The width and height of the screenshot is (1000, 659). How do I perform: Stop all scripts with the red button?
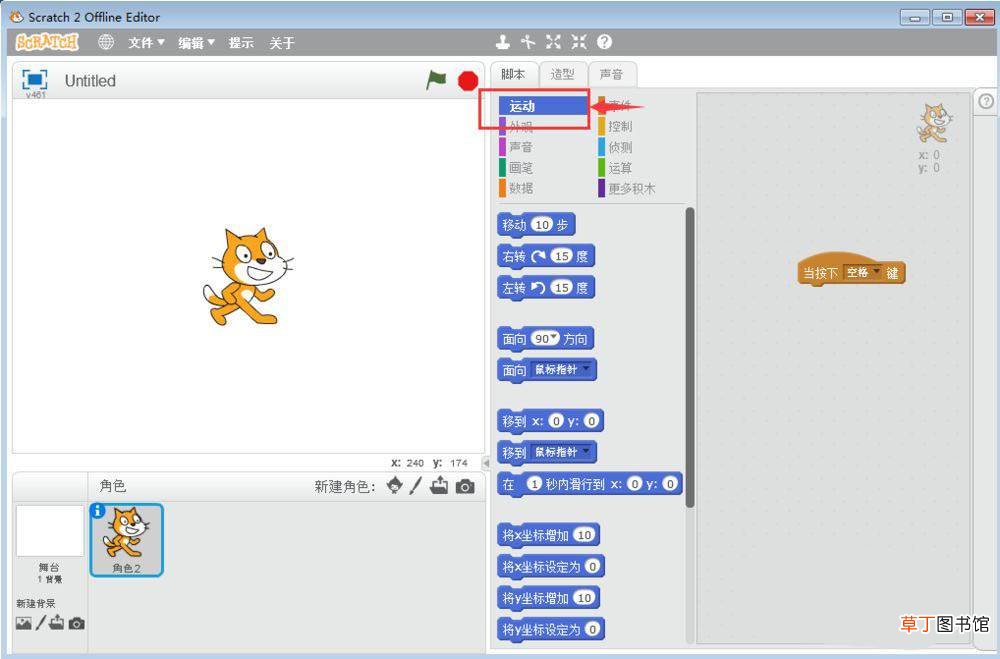(x=468, y=80)
